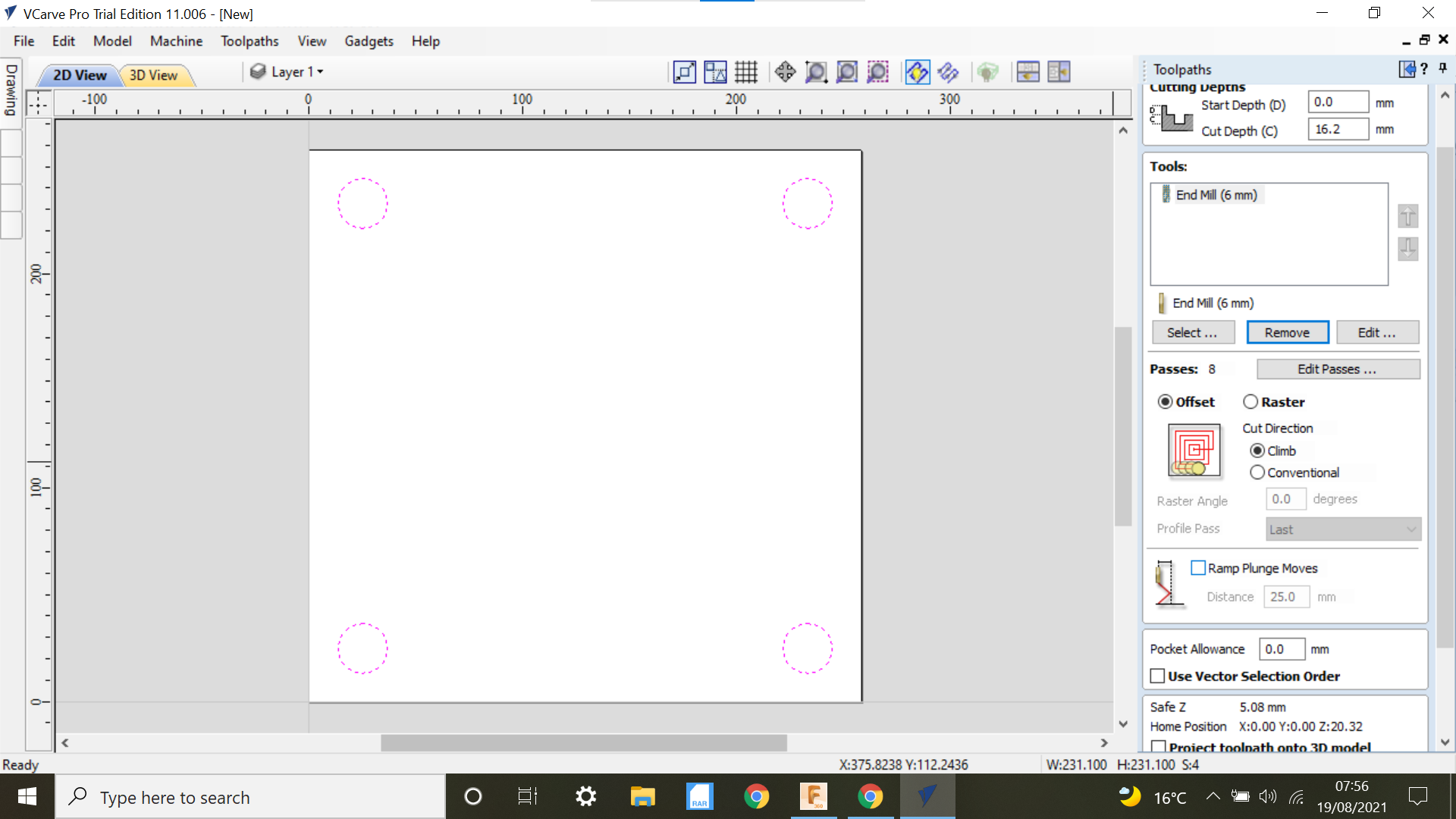Move selected tool up in list
The width and height of the screenshot is (1456, 819).
(1408, 216)
